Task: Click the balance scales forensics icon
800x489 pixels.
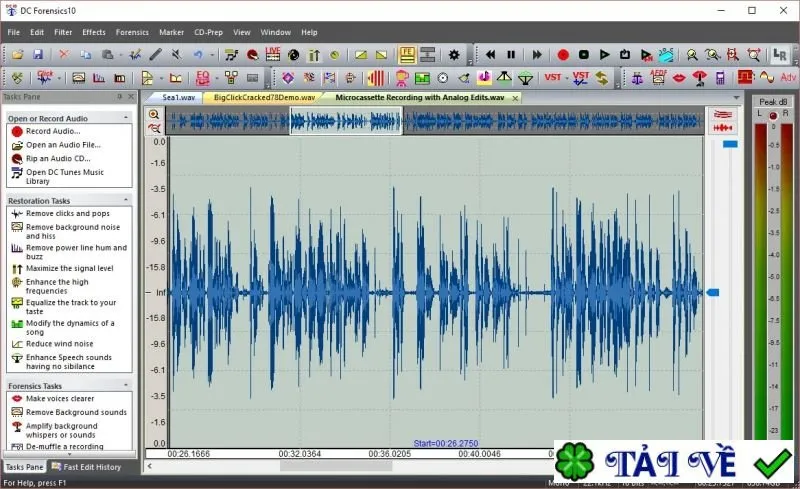Action: click(x=637, y=78)
